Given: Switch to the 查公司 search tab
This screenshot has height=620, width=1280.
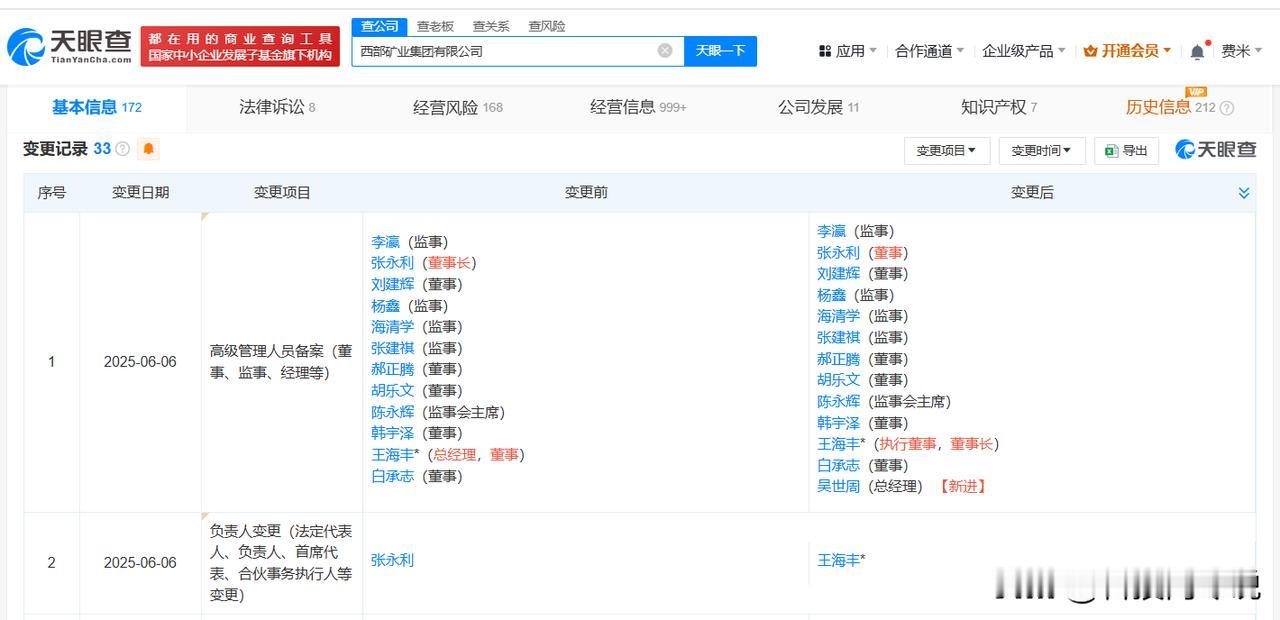Looking at the screenshot, I should (379, 26).
